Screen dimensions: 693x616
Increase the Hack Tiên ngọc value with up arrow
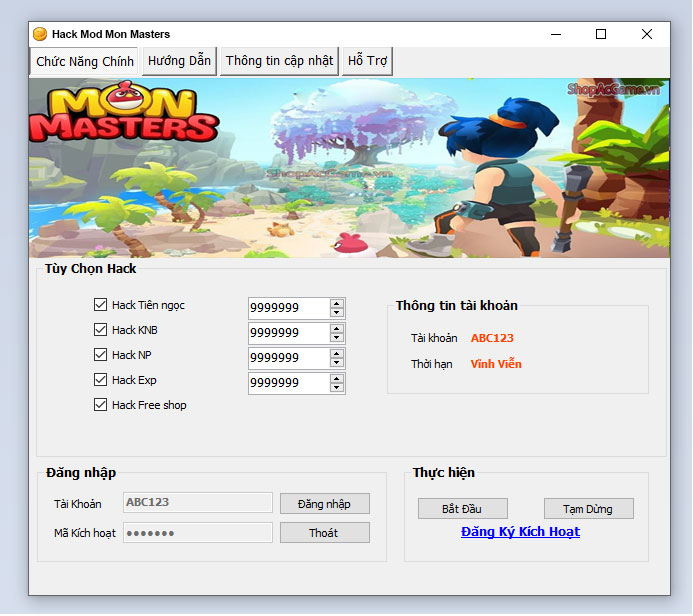pos(337,304)
